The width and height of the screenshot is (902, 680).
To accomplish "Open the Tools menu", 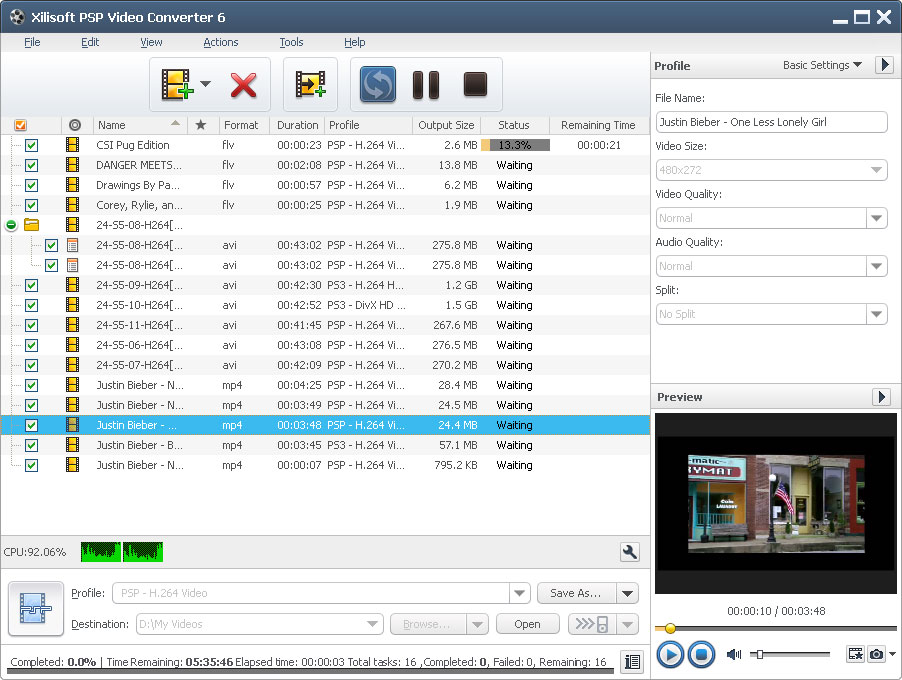I will point(291,42).
